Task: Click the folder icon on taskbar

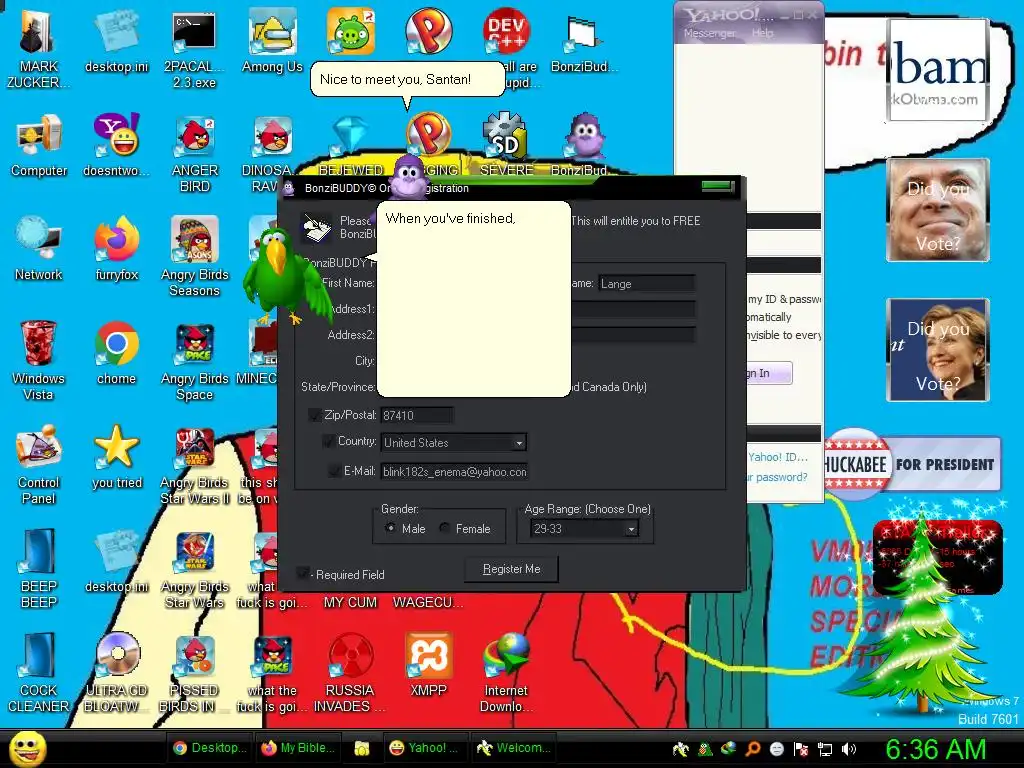Action: 362,748
